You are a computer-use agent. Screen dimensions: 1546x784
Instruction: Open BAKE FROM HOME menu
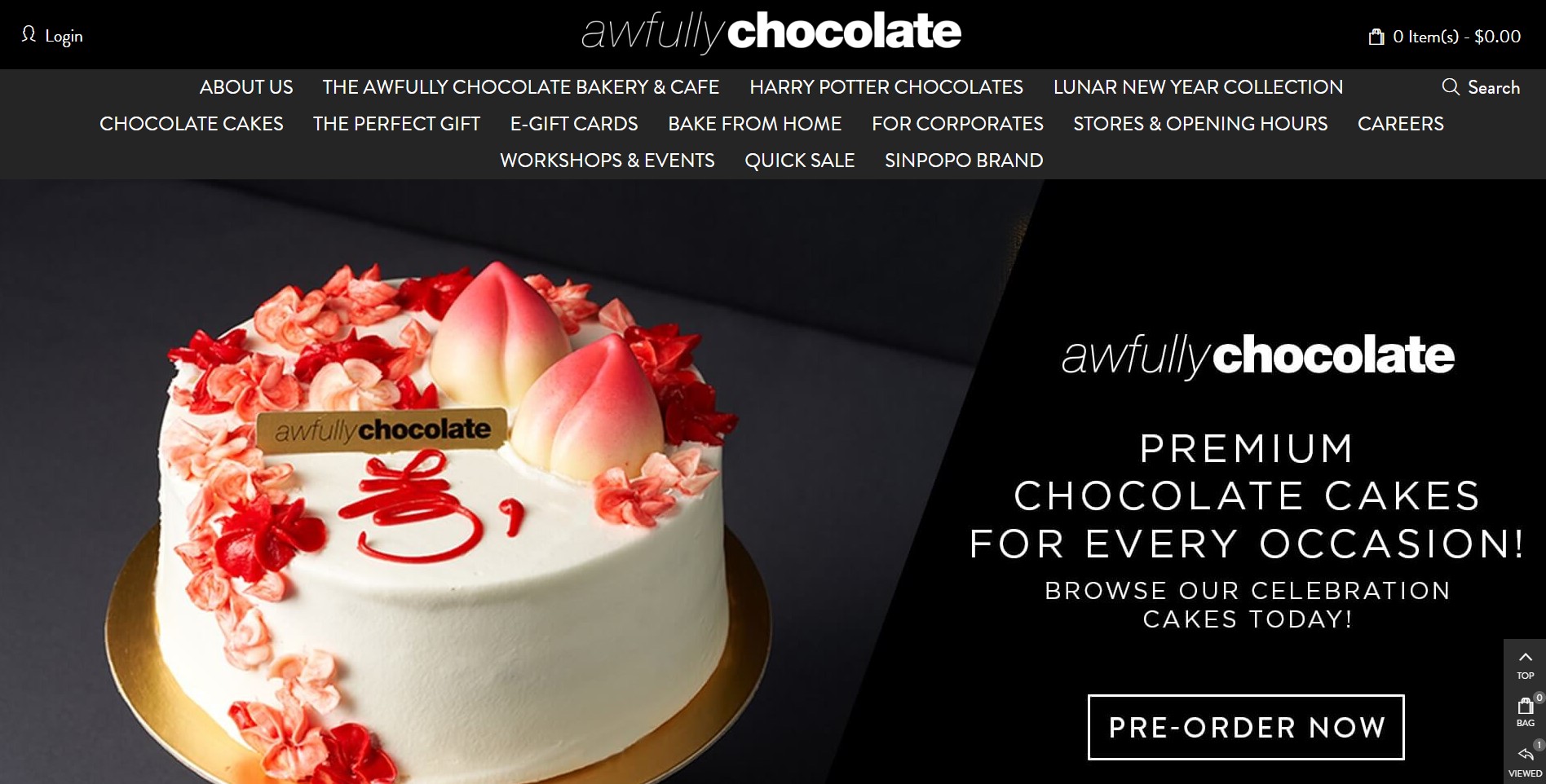click(x=754, y=124)
